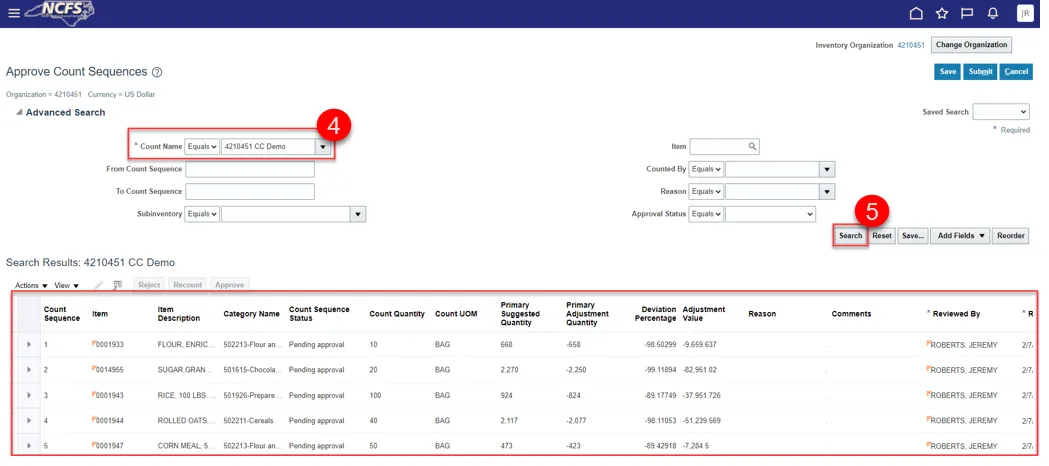Click the Detach table icon
This screenshot has width=1049, height=466.
[118, 285]
